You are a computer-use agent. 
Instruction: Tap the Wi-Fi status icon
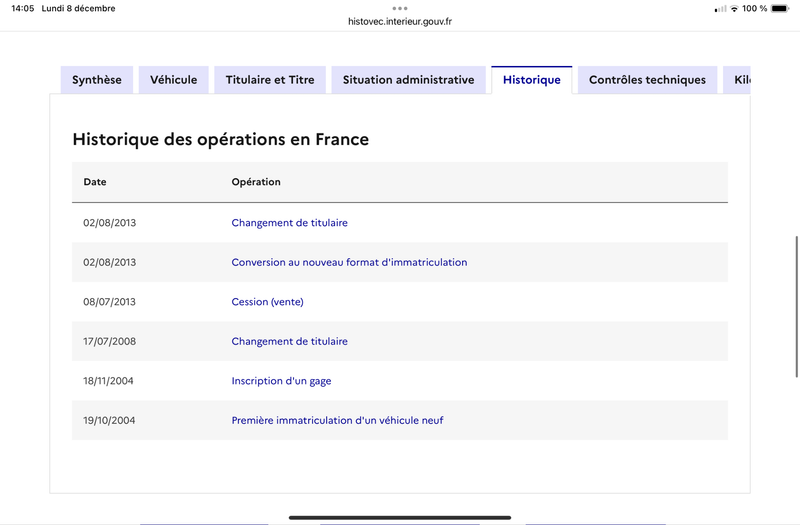pos(734,9)
